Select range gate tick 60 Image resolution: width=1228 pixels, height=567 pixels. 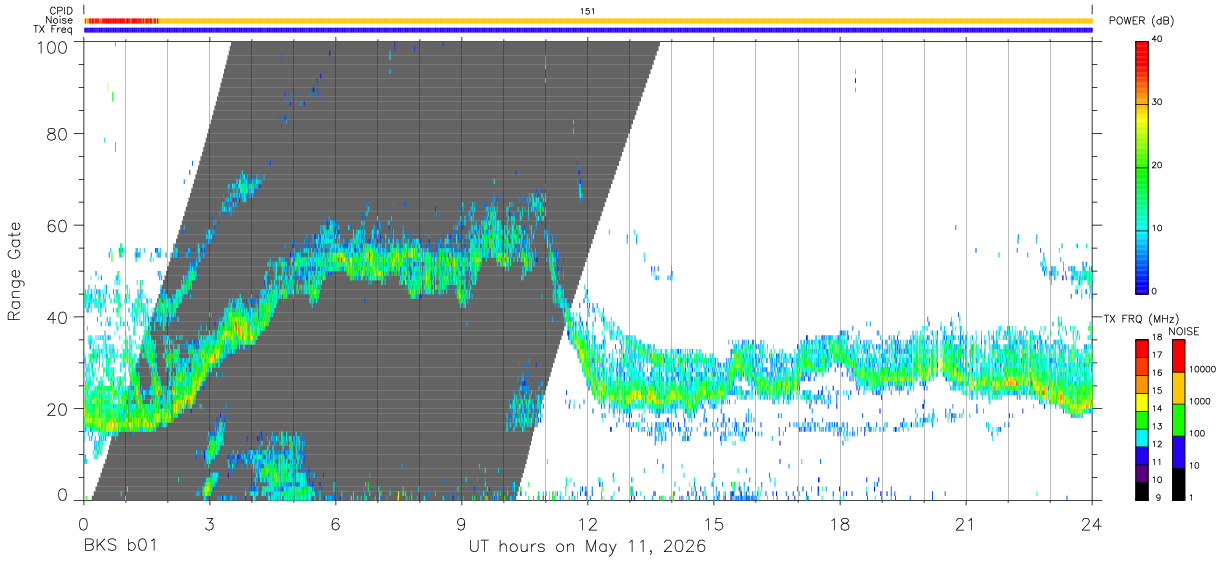click(58, 226)
